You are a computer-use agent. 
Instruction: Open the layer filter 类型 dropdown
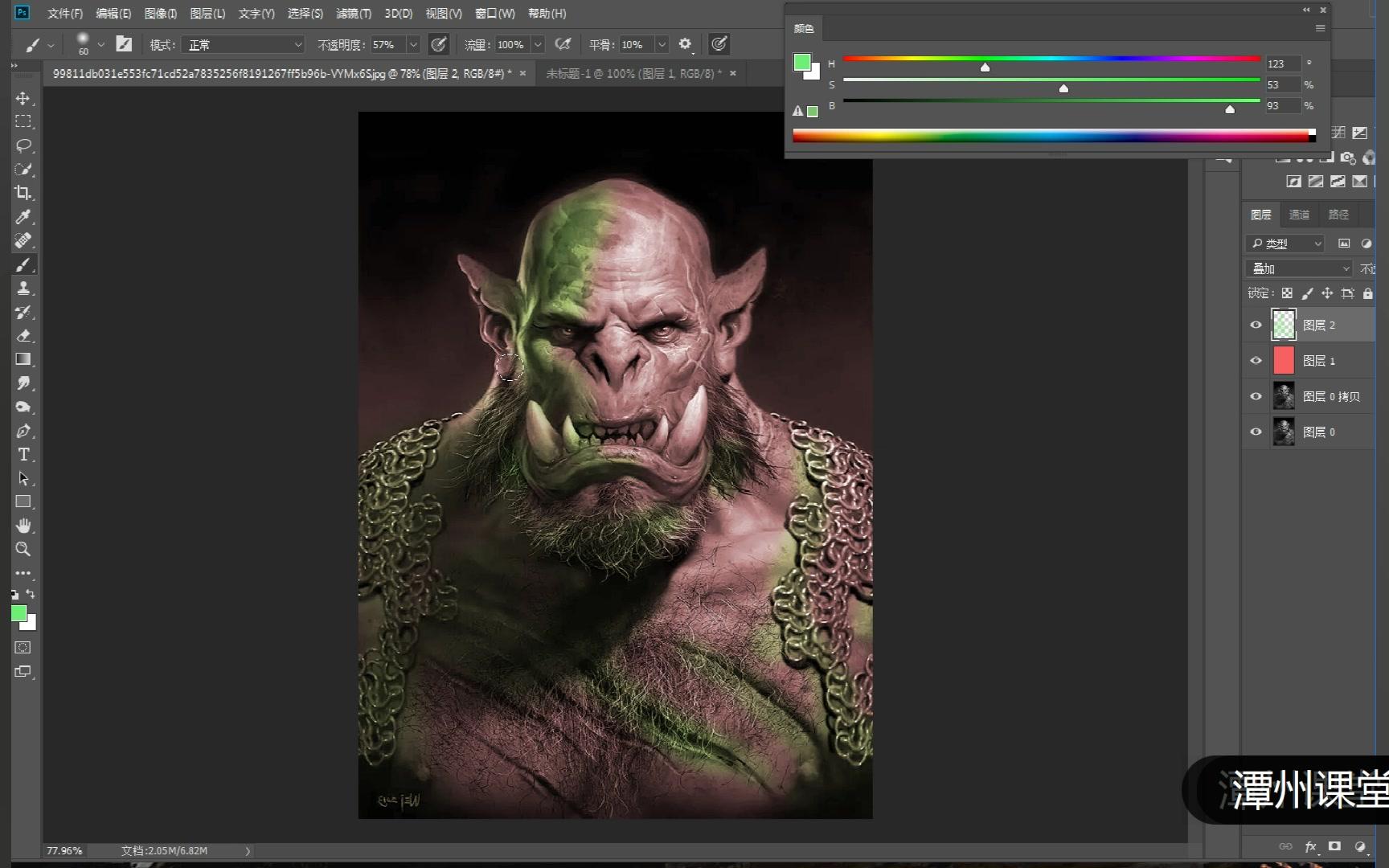coord(1285,244)
